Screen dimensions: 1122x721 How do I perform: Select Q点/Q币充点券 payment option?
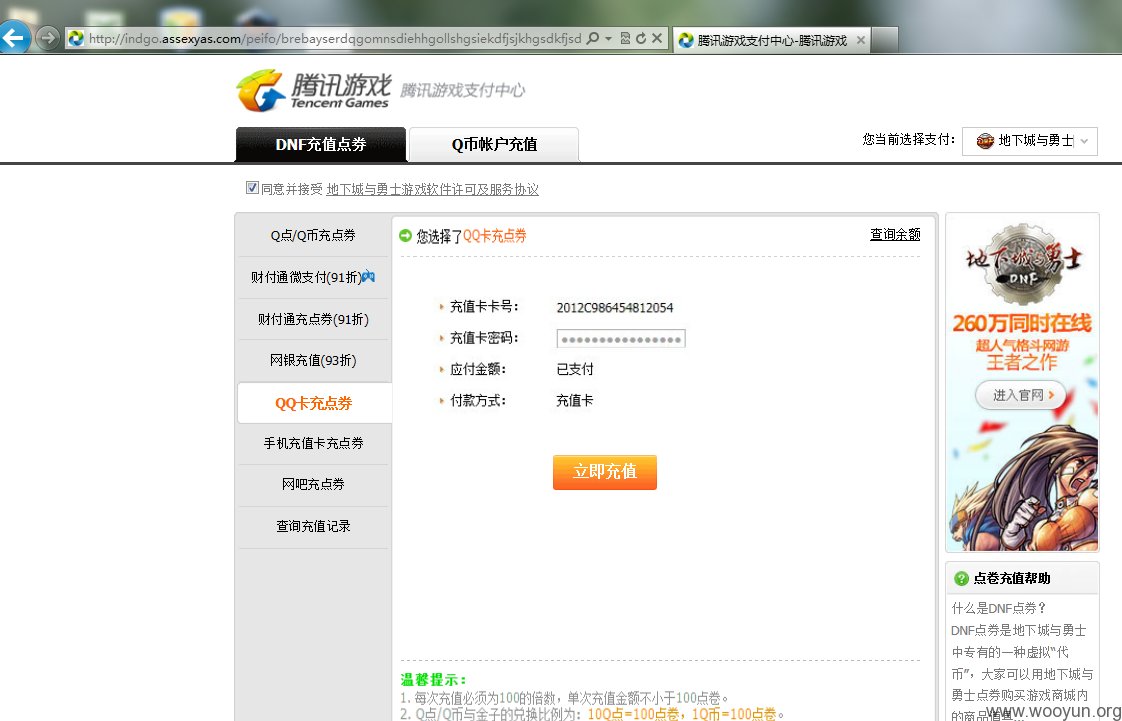(x=313, y=235)
